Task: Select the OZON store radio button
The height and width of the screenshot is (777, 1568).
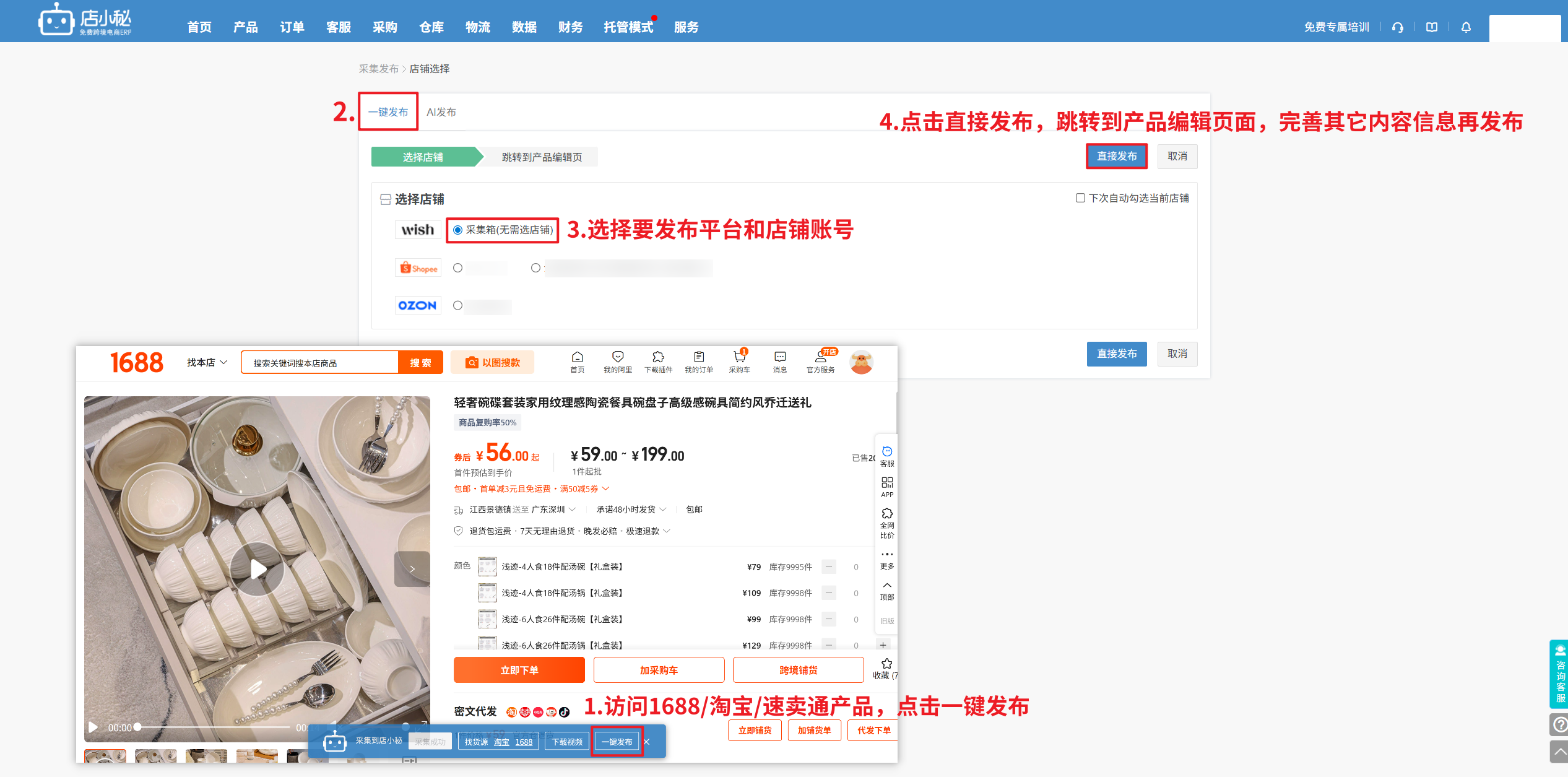Action: click(x=458, y=305)
